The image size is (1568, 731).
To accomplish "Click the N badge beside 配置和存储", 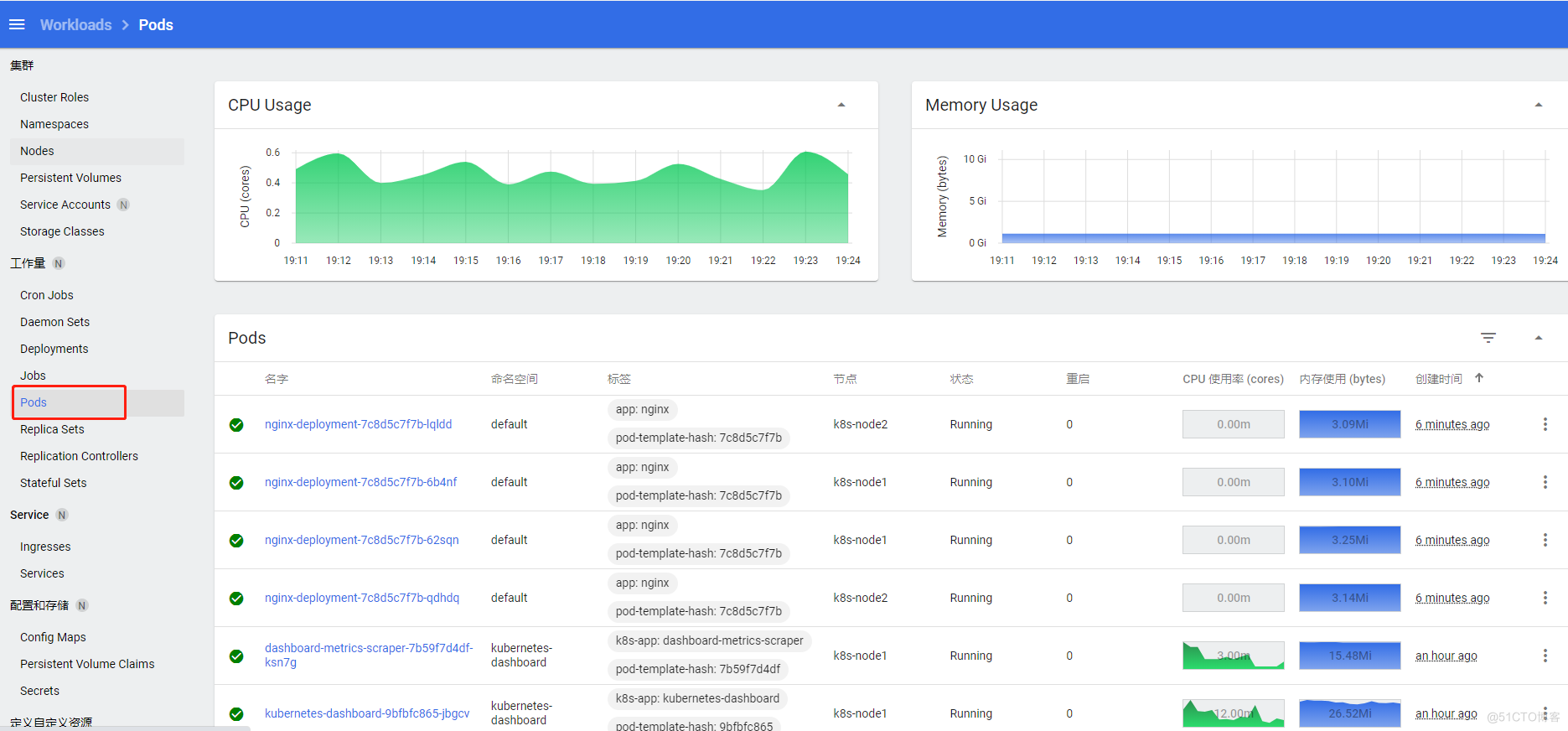I will 82,605.
